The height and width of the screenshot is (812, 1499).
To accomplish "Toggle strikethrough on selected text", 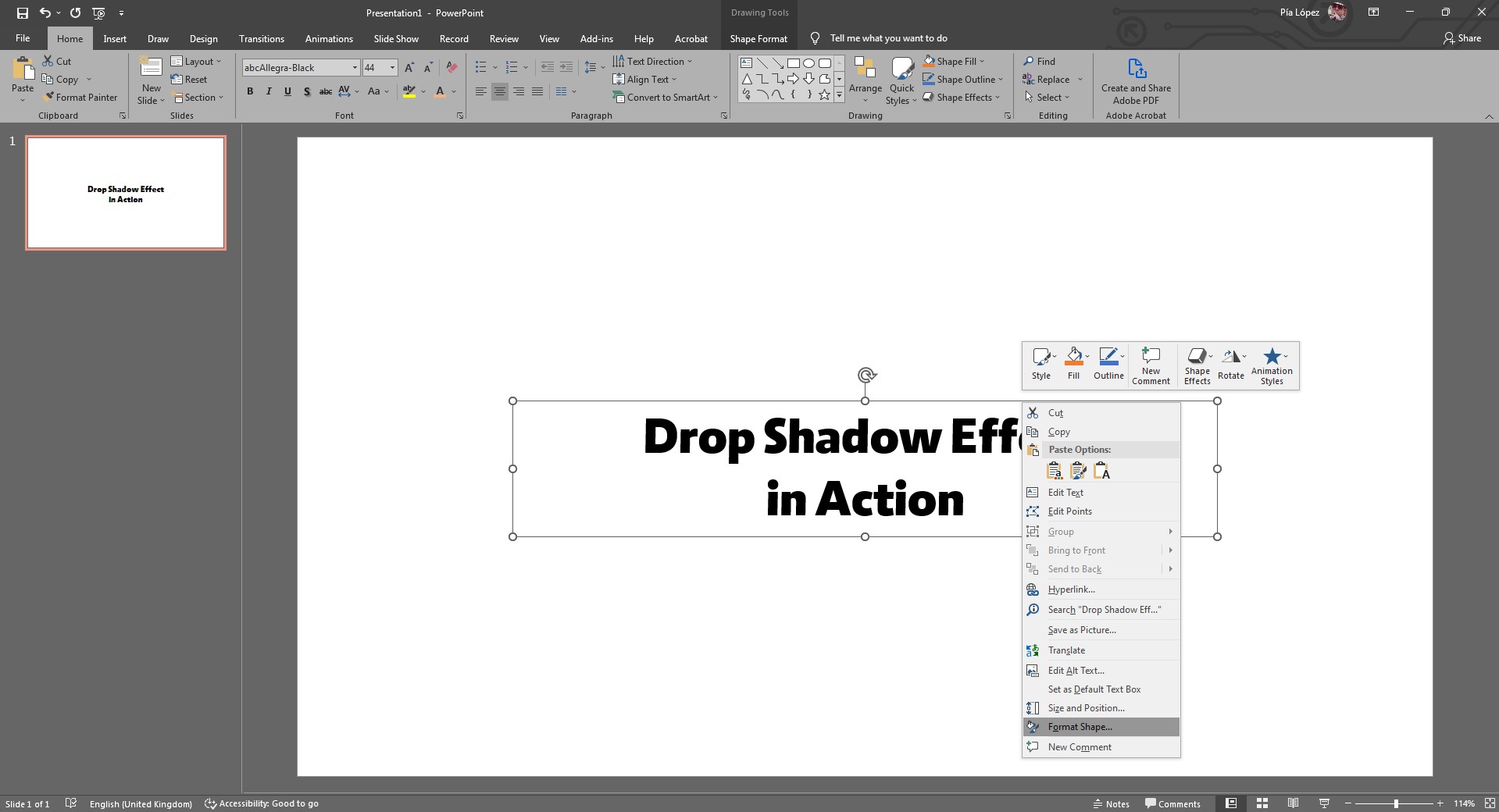I will [326, 91].
